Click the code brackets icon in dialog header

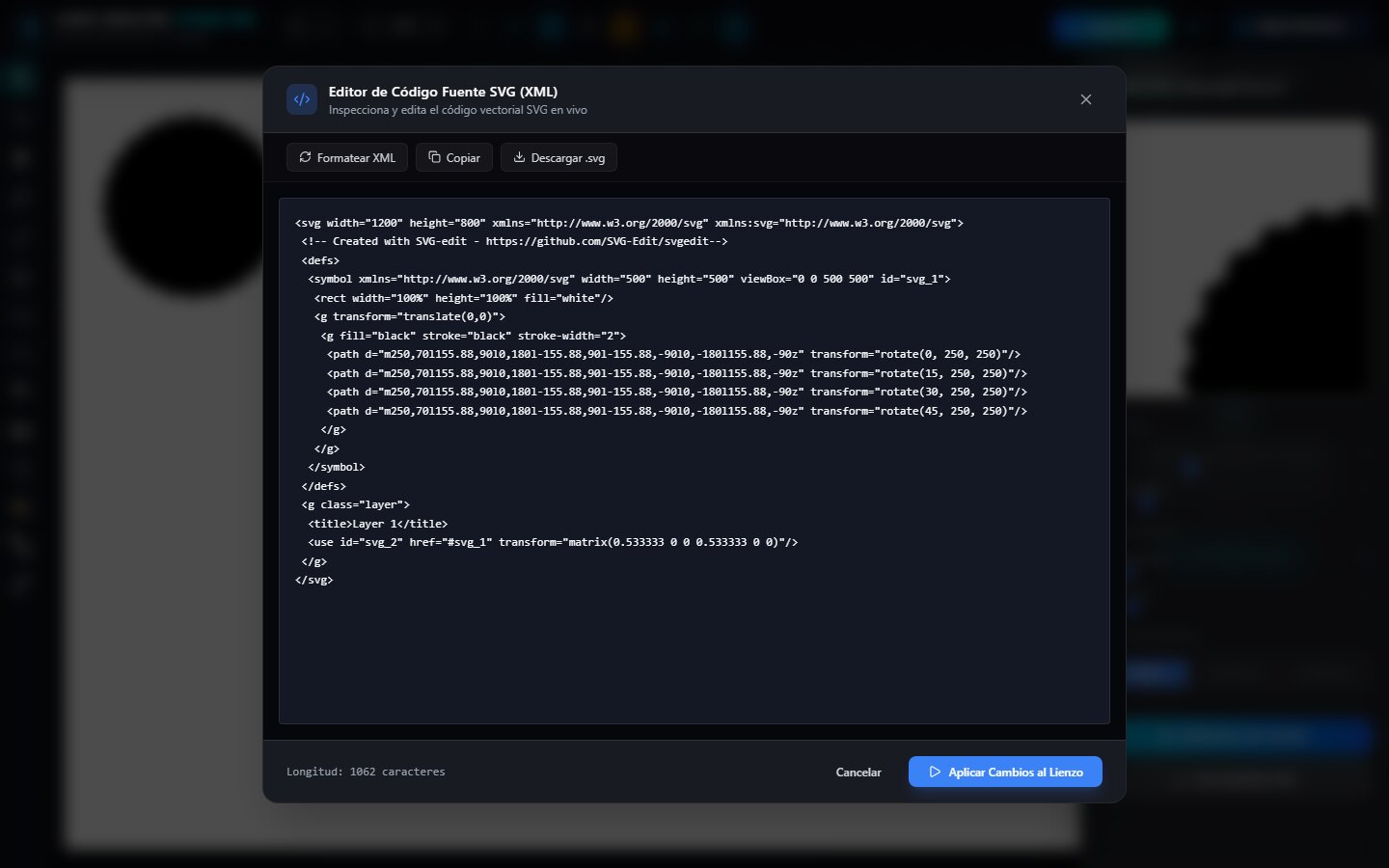302,99
